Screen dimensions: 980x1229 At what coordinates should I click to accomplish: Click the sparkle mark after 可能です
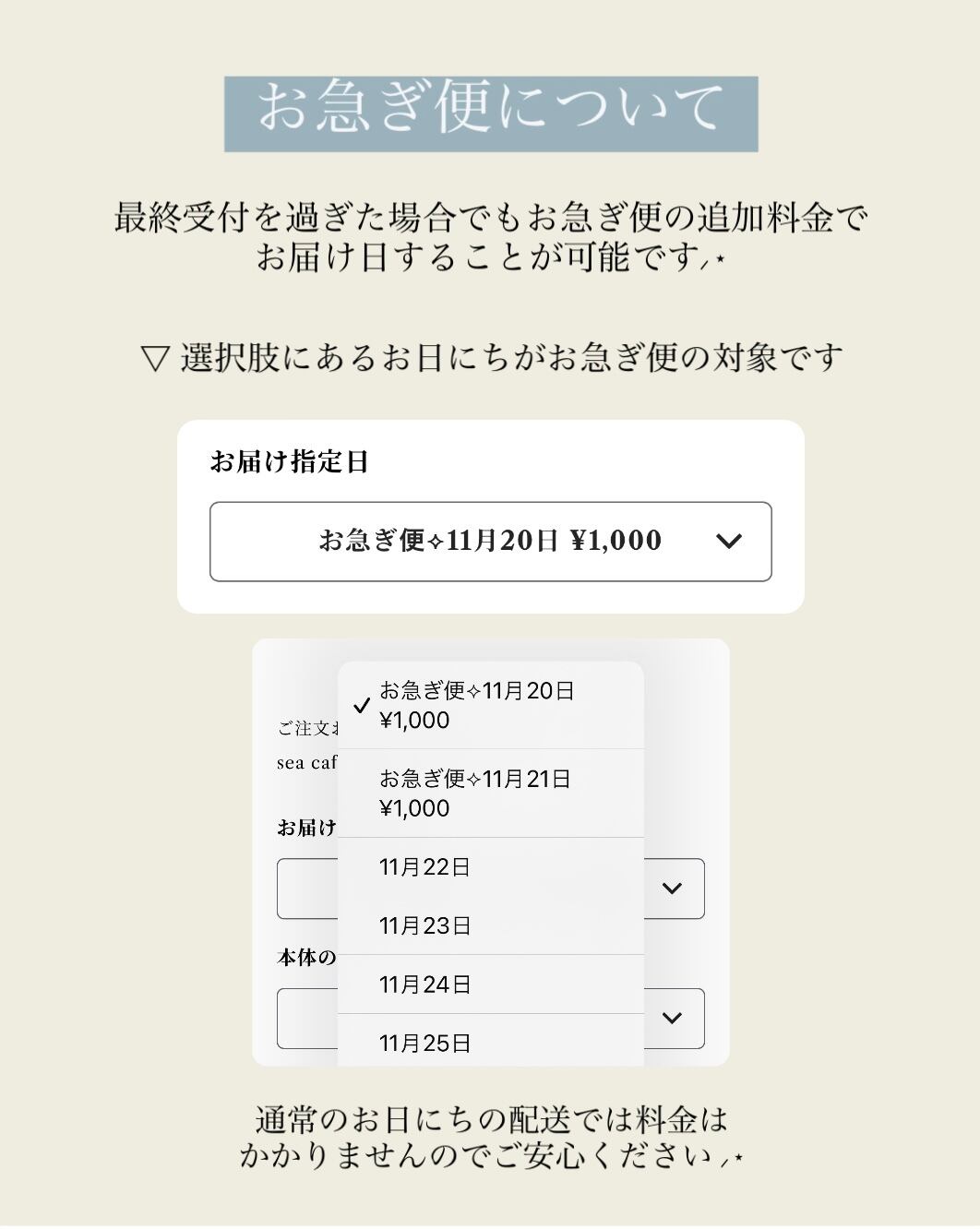[714, 261]
